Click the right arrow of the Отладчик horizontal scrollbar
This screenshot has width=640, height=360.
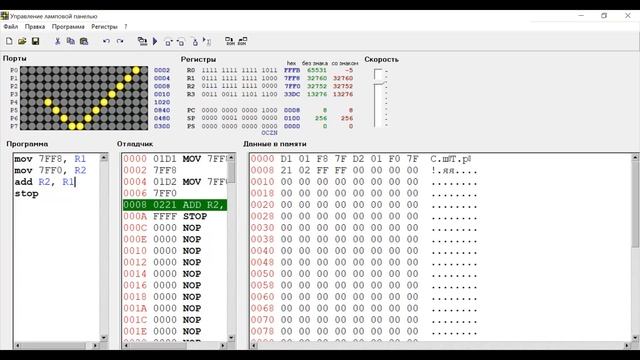(223, 345)
